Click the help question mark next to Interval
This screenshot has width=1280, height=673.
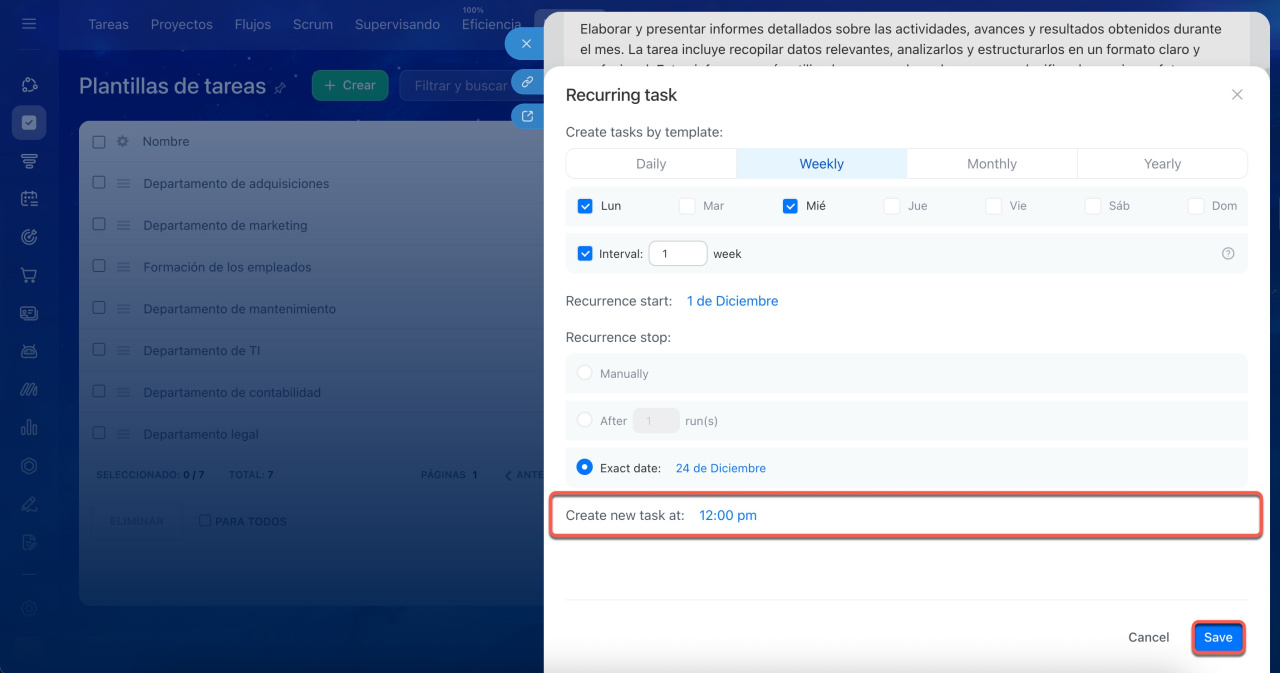1228,254
